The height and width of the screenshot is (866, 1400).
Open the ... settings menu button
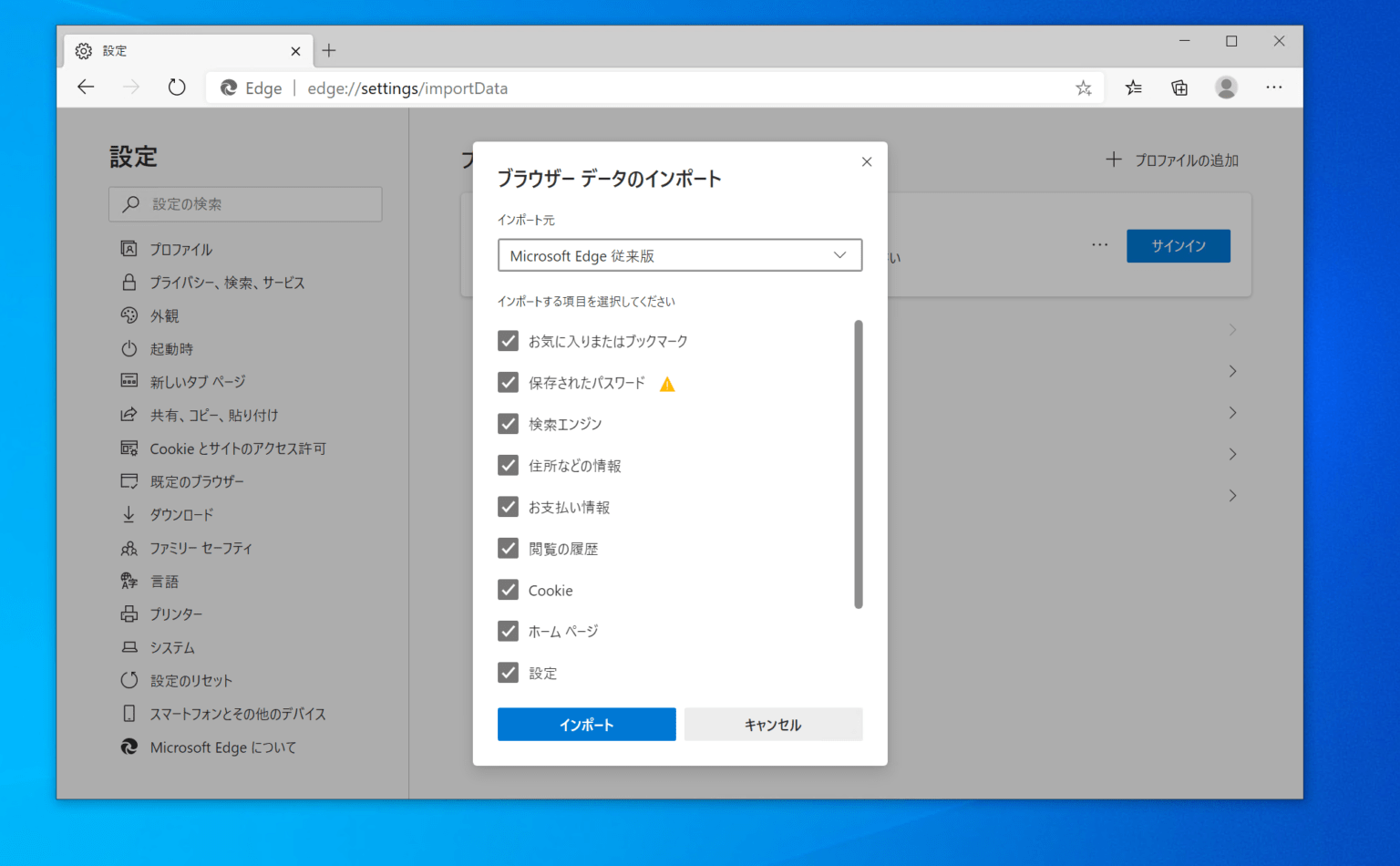(x=1274, y=88)
